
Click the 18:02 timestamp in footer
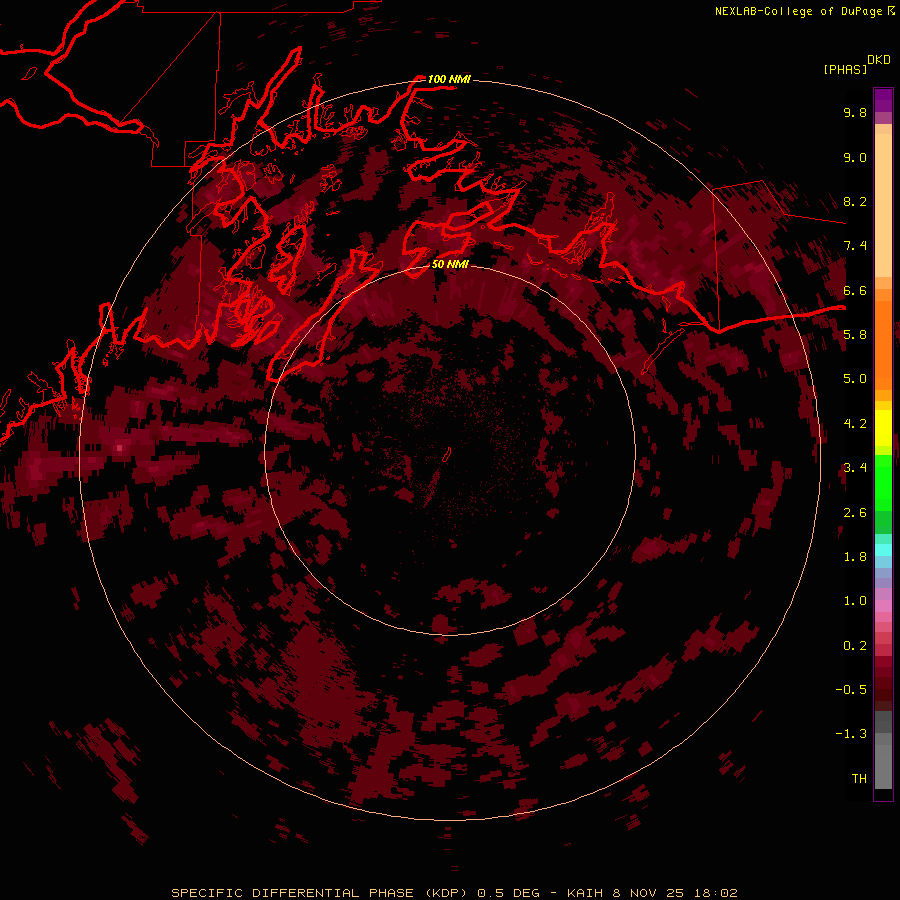click(x=716, y=893)
